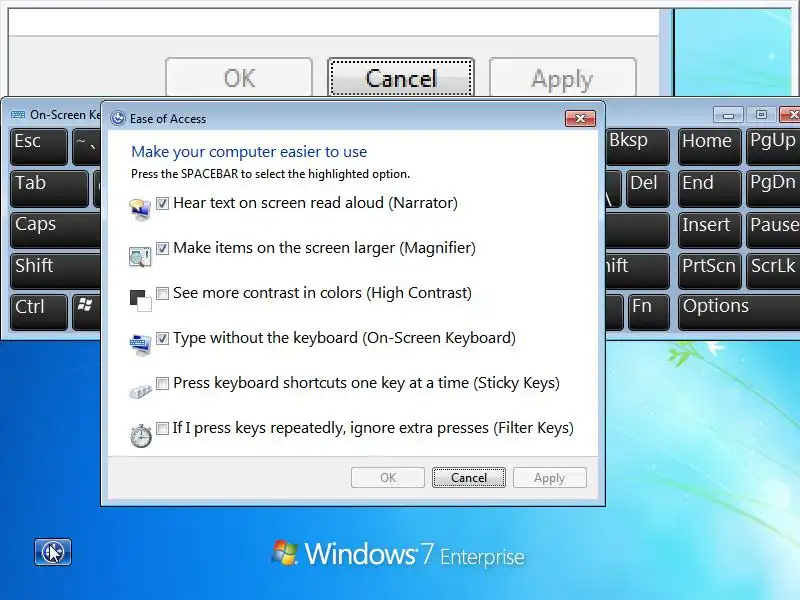The width and height of the screenshot is (800, 600).
Task: Tap the ScrLk key on On-Screen Keyboard
Action: click(773, 271)
